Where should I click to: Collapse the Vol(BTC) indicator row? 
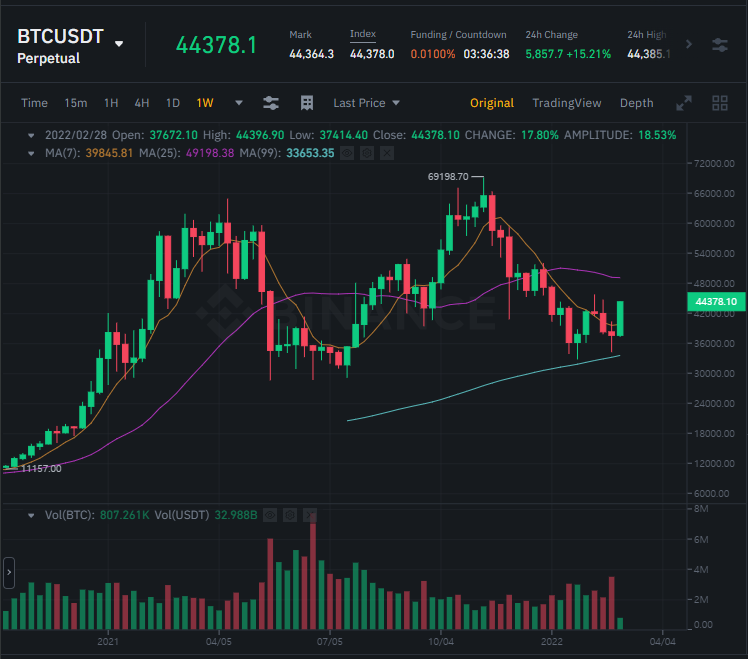[31, 515]
